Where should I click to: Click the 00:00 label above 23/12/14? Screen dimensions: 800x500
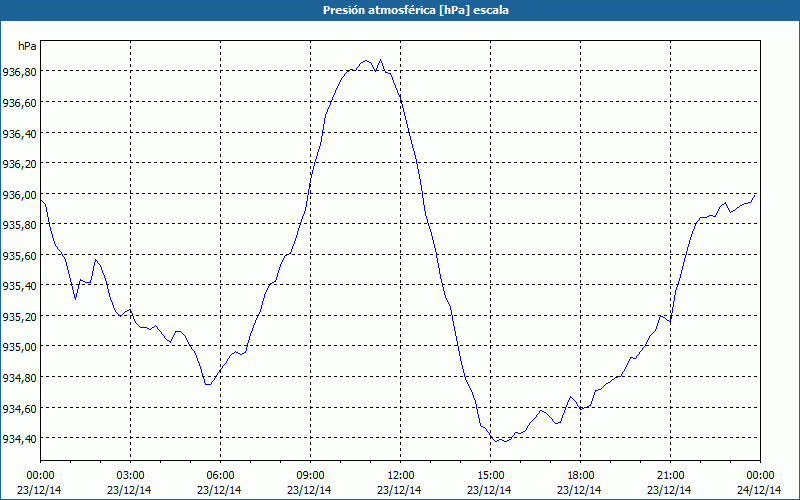pyautogui.click(x=40, y=476)
